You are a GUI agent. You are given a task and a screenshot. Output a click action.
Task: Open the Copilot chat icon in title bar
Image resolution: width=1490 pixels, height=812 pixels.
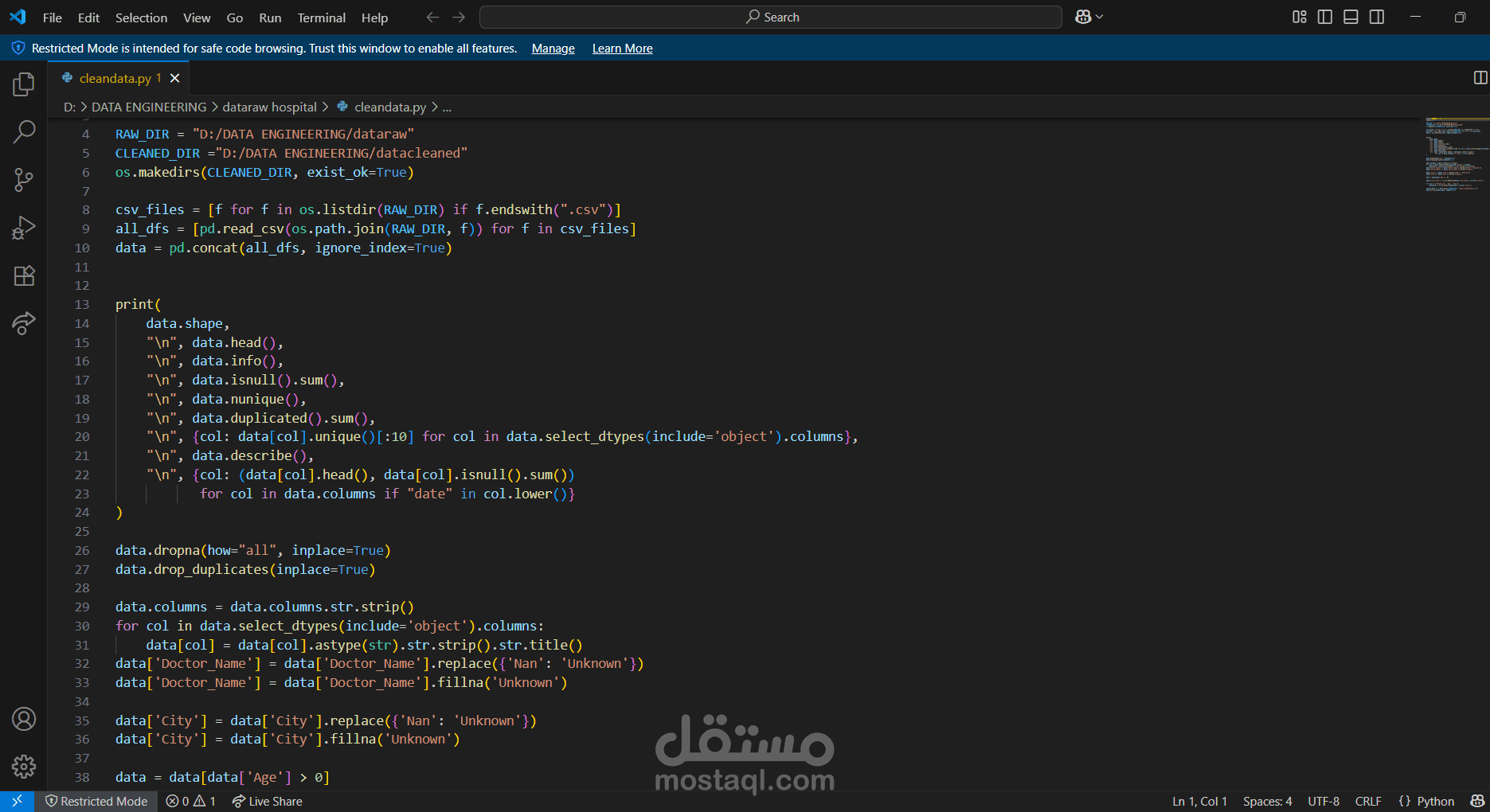[1083, 17]
